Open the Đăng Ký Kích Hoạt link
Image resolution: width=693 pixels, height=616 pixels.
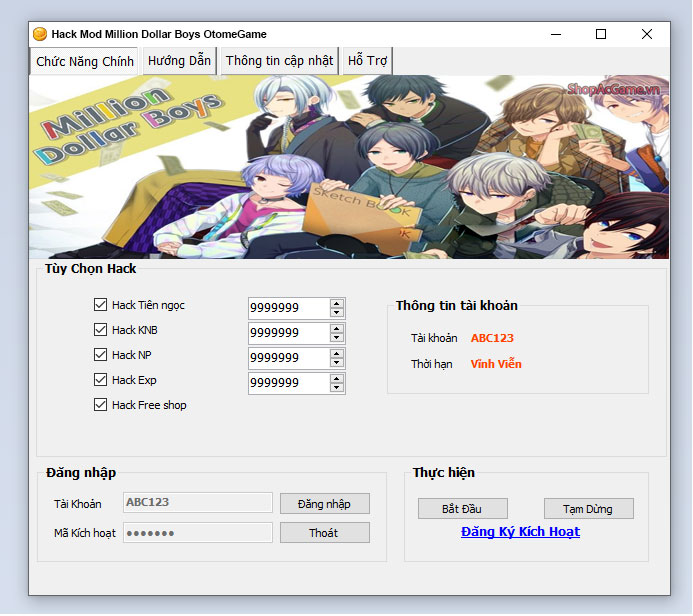pyautogui.click(x=520, y=532)
